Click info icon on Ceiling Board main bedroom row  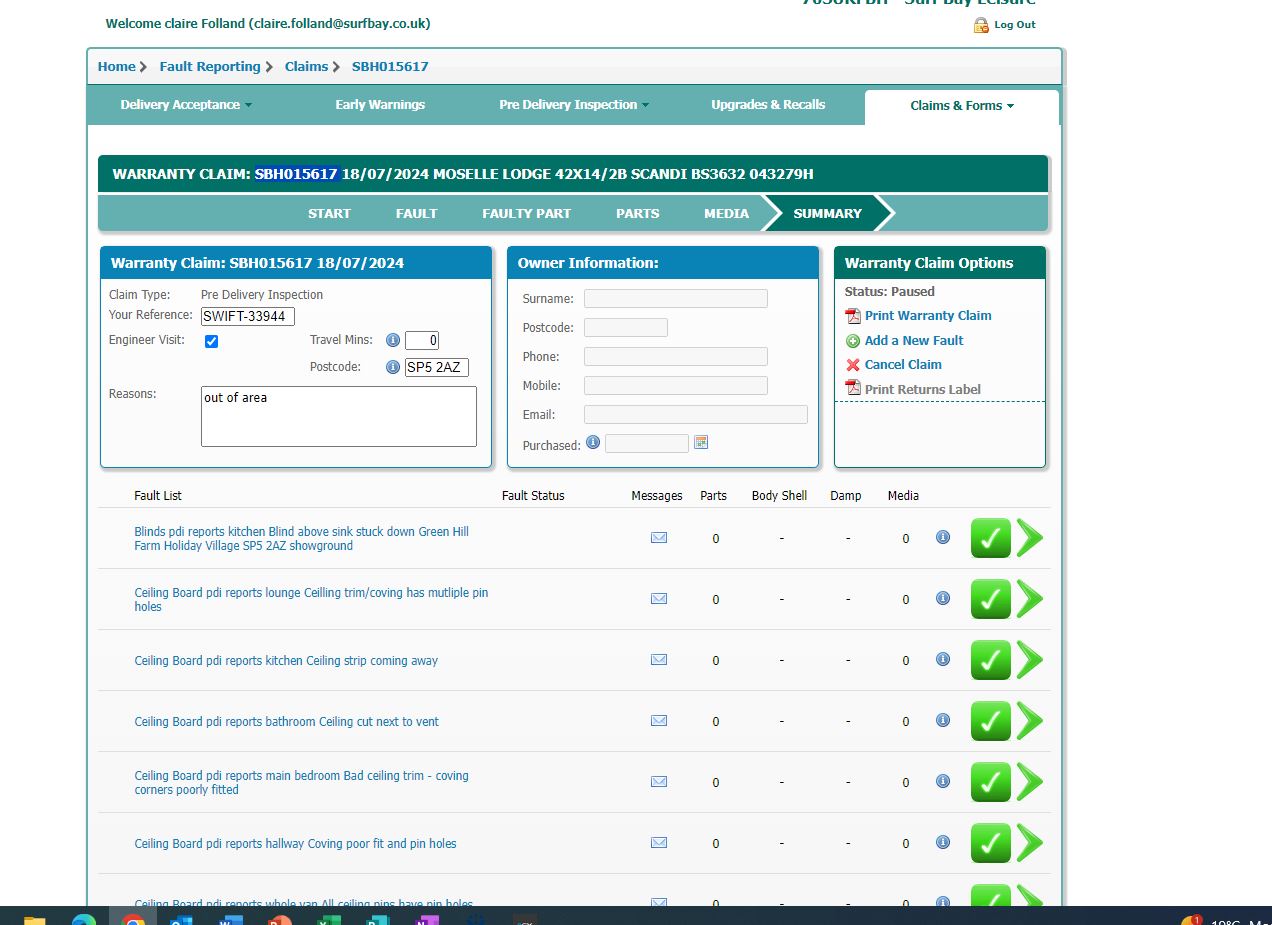[942, 781]
